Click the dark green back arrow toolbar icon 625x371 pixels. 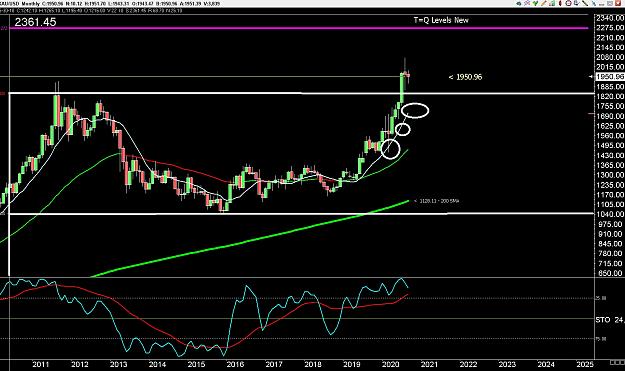point(519,3)
